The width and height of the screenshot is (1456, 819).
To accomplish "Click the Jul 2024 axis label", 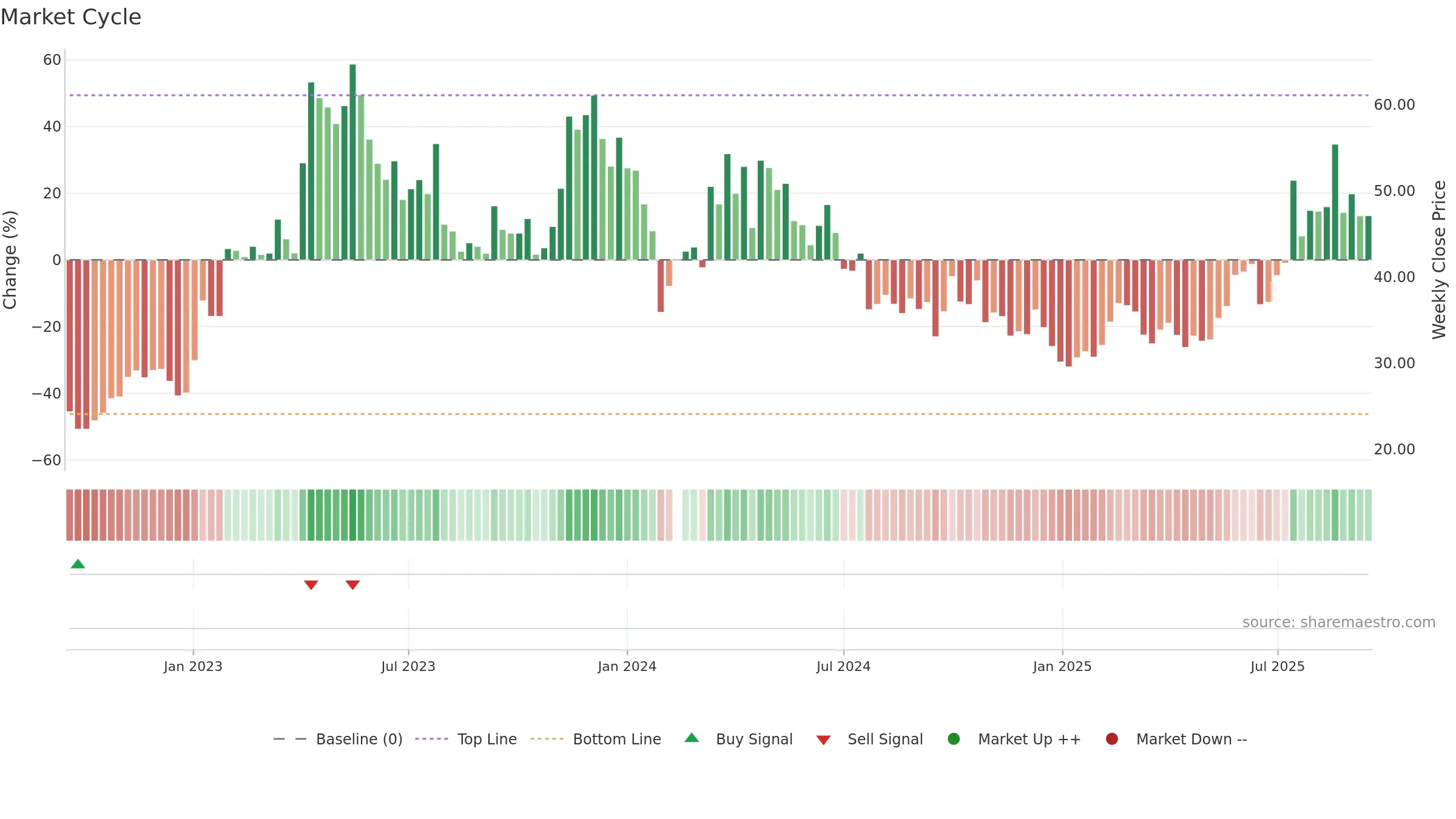I will coord(843,666).
